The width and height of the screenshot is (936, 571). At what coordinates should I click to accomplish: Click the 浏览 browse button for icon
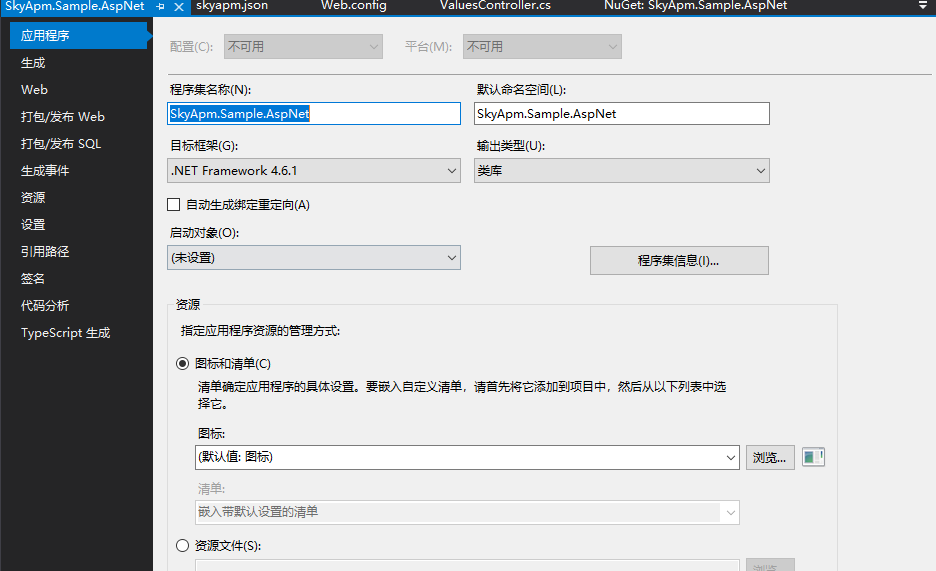(770, 458)
